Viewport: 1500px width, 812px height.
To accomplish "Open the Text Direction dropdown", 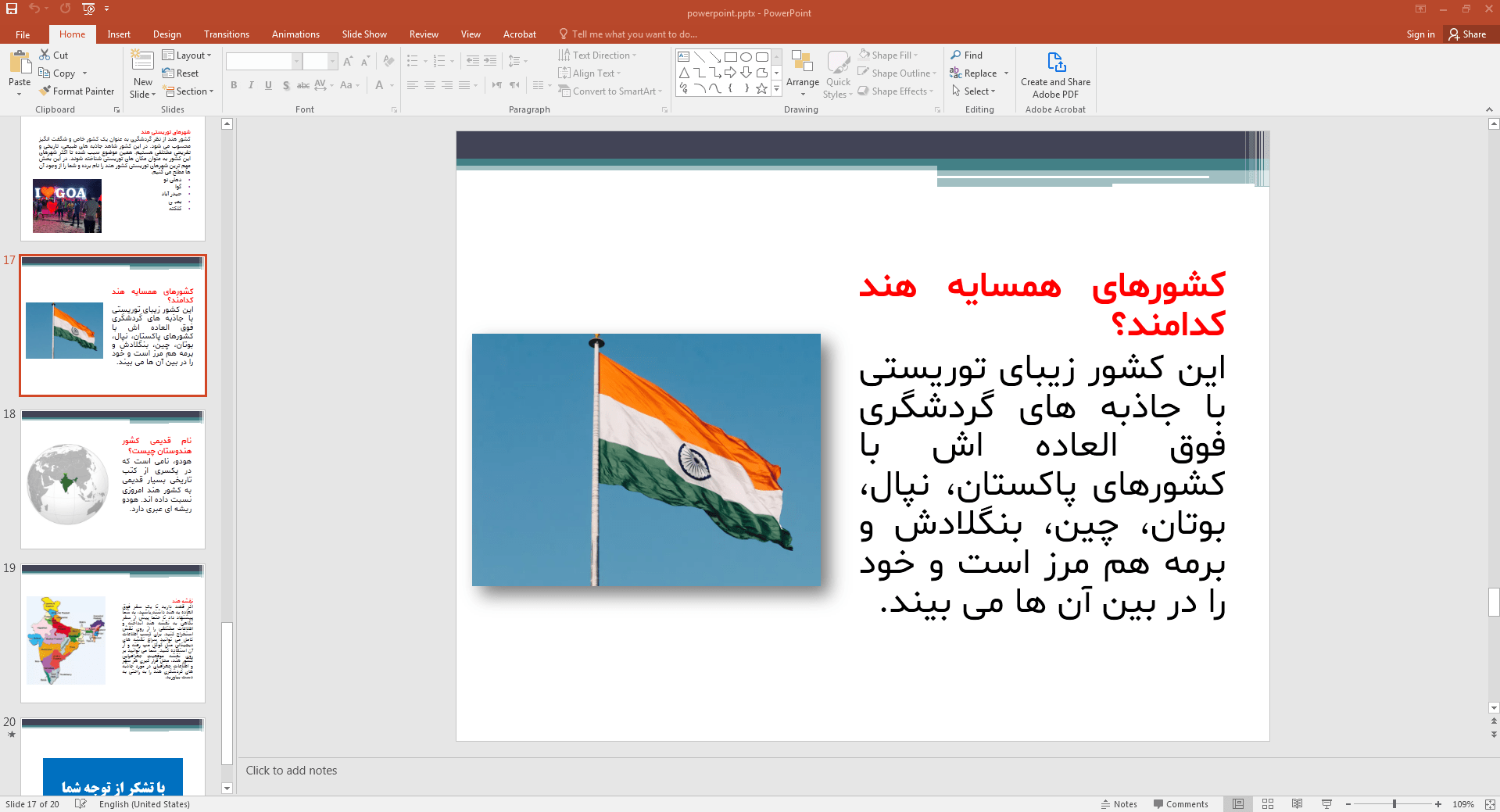I will pos(598,55).
